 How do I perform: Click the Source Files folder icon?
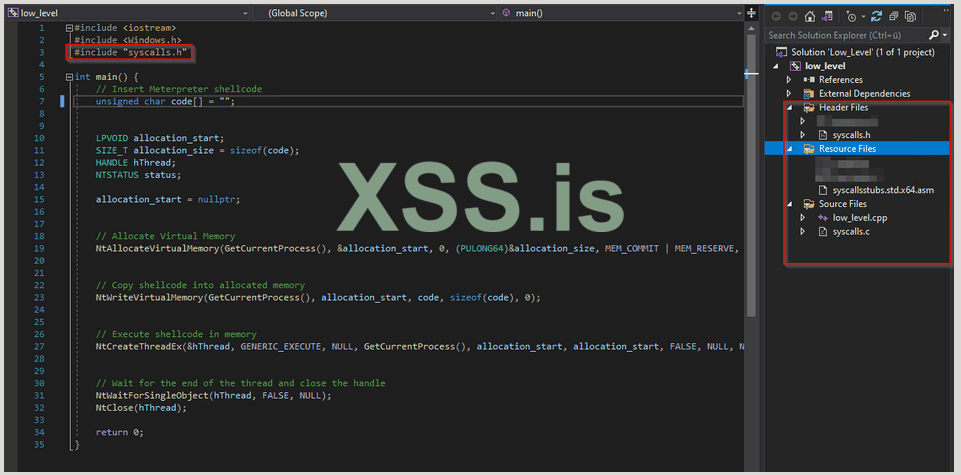pyautogui.click(x=809, y=203)
